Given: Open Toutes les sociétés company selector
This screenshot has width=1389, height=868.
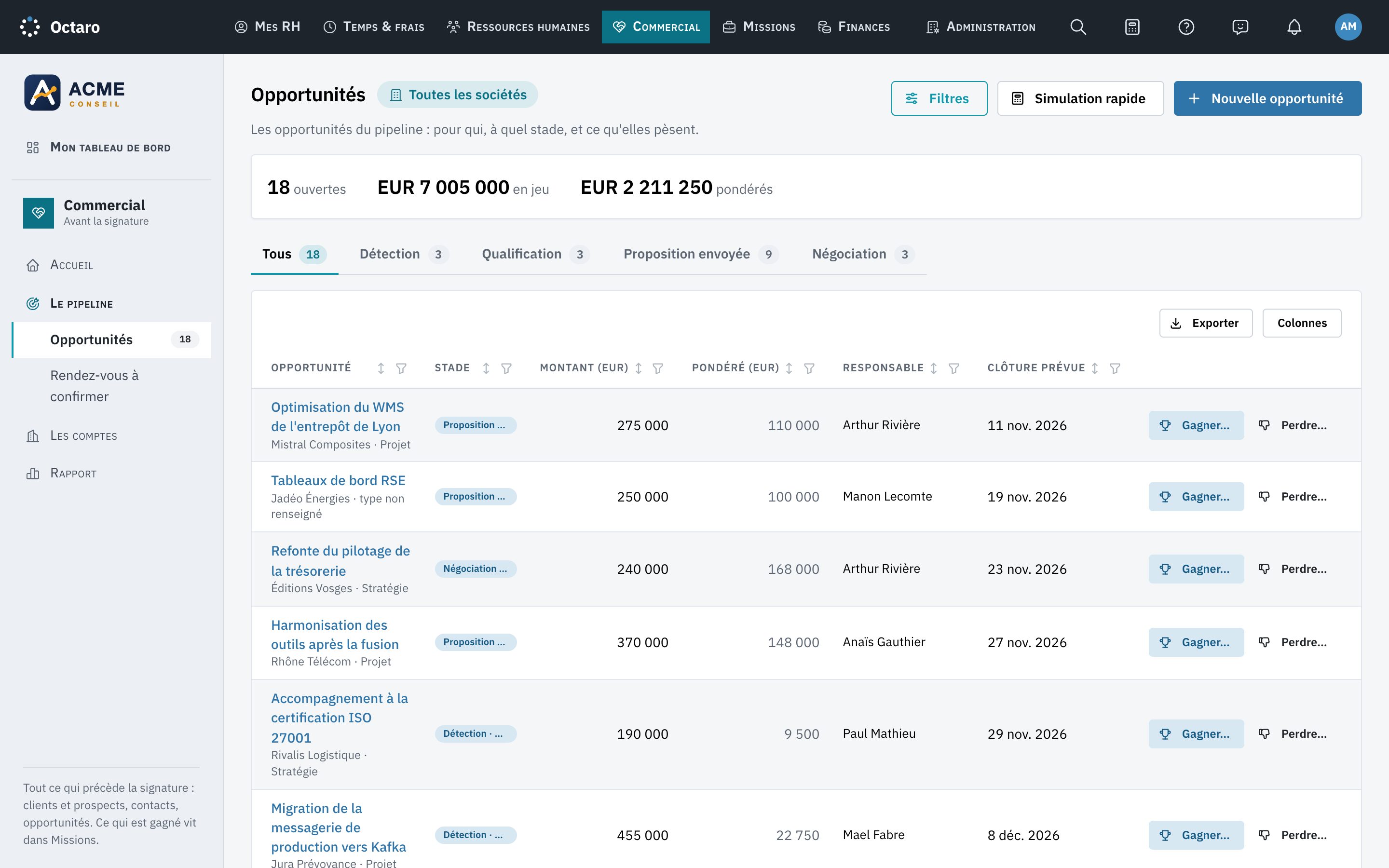Looking at the screenshot, I should [x=457, y=95].
